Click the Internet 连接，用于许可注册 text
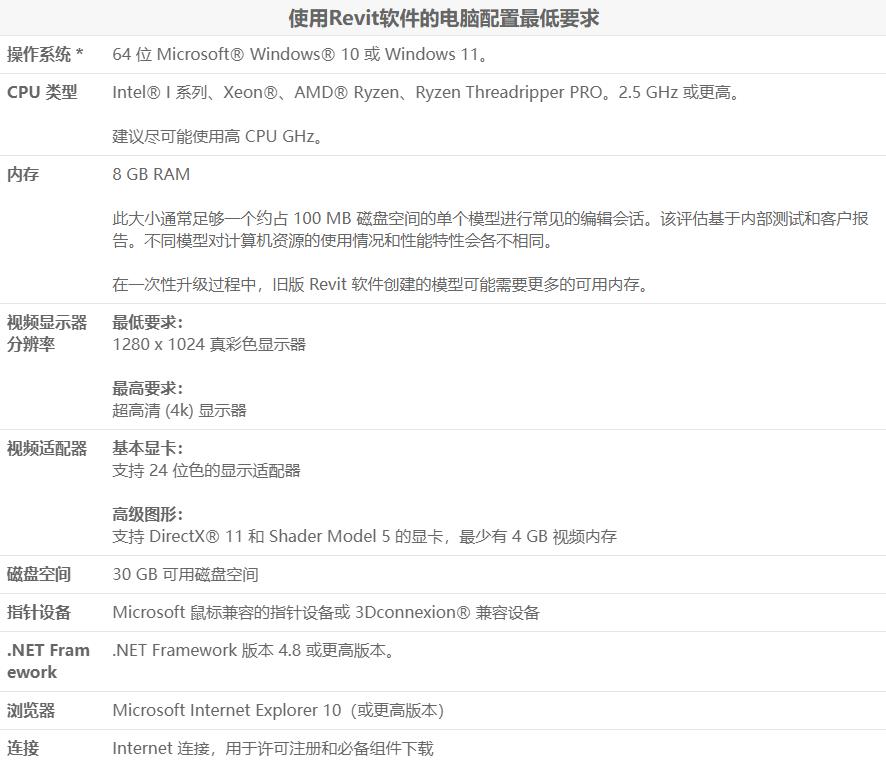This screenshot has height=779, width=886. [x=273, y=748]
